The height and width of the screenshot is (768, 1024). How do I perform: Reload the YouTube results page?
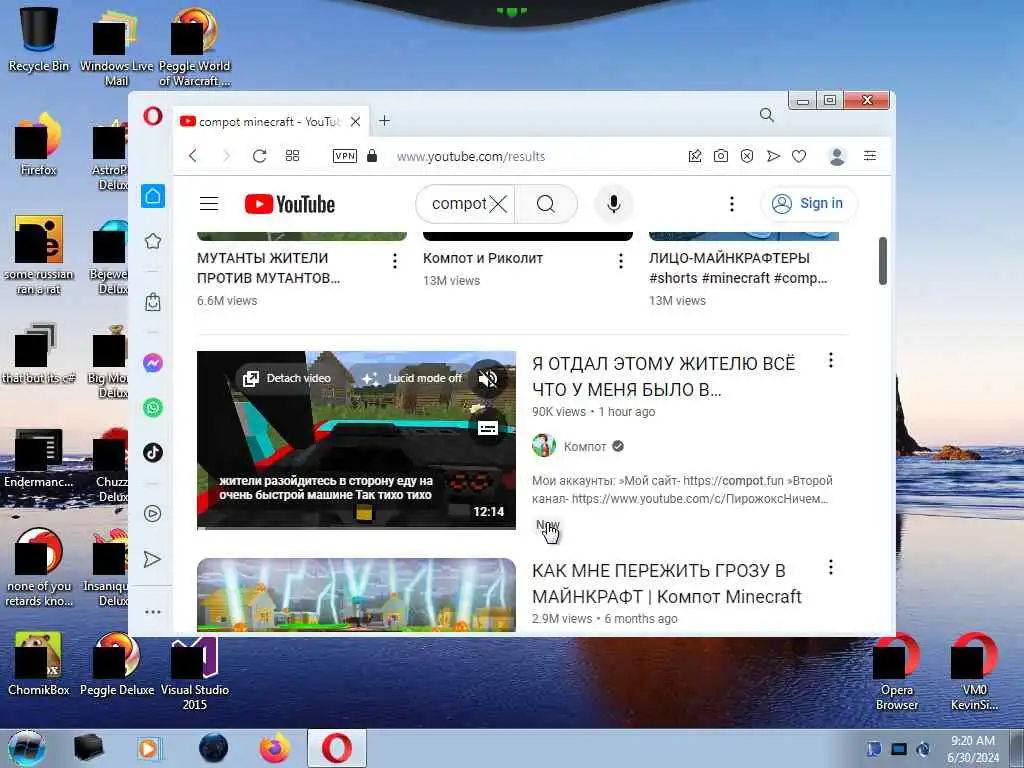259,156
